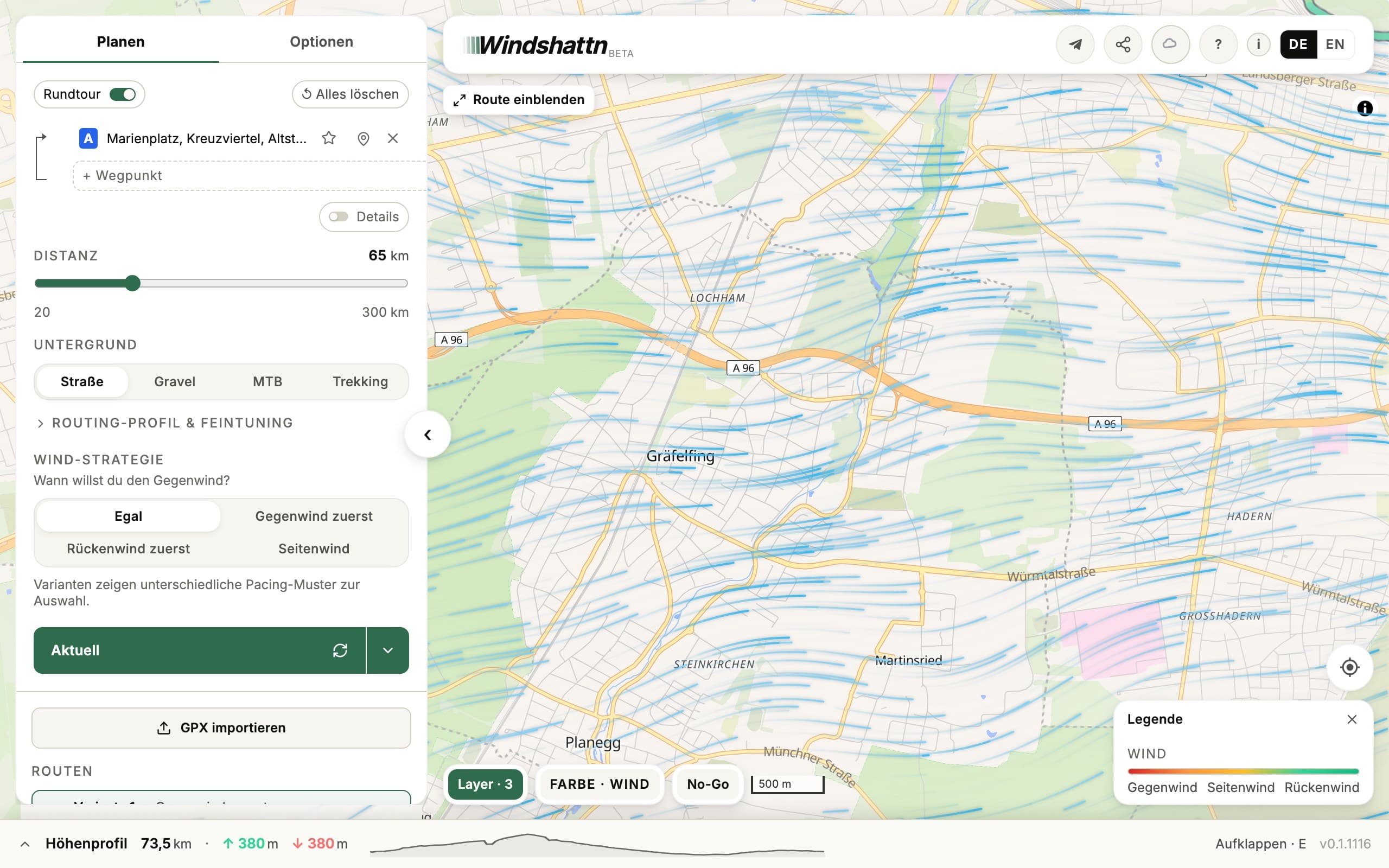Viewport: 1389px width, 868px height.
Task: Click the Route einblenden button
Action: point(519,100)
